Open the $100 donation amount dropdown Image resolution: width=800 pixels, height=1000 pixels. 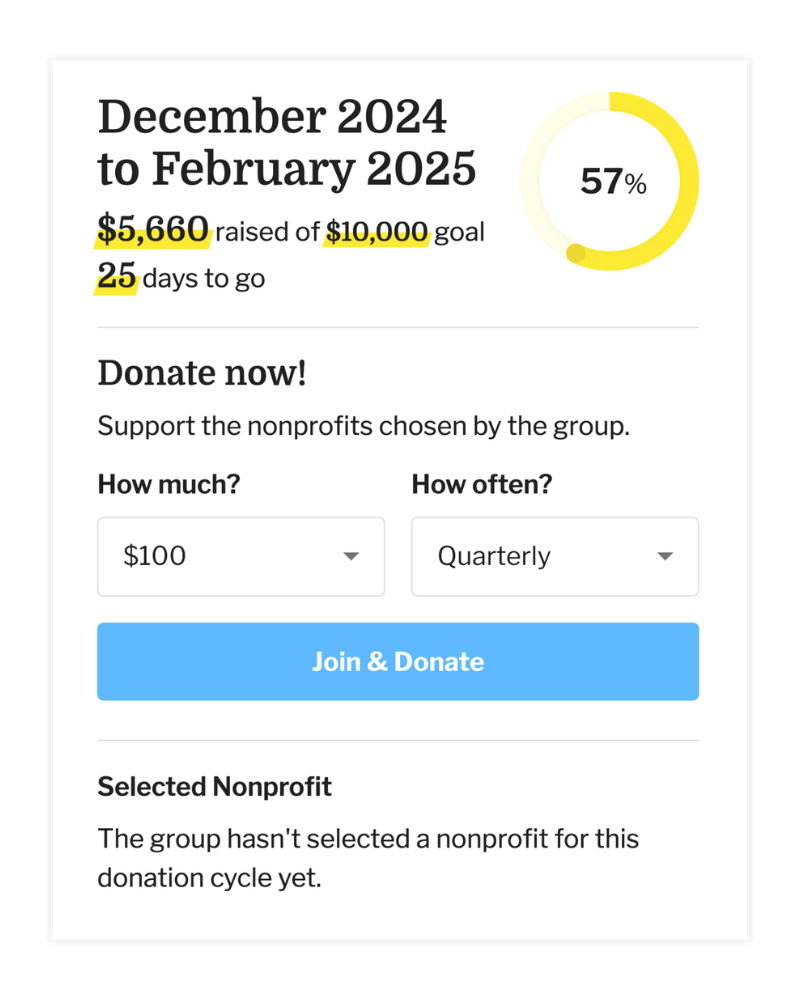240,556
